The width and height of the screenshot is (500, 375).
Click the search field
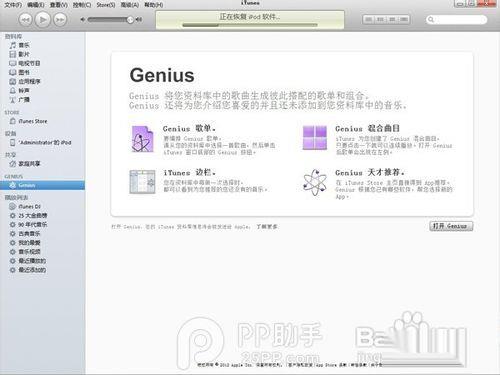456,20
